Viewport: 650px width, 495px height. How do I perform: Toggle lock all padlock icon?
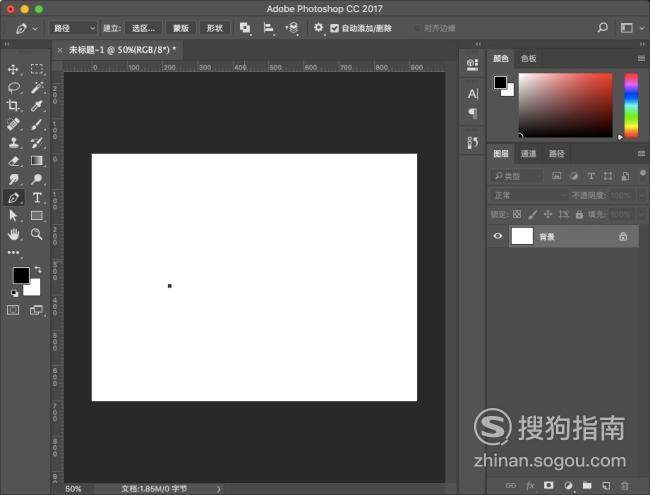coord(579,214)
